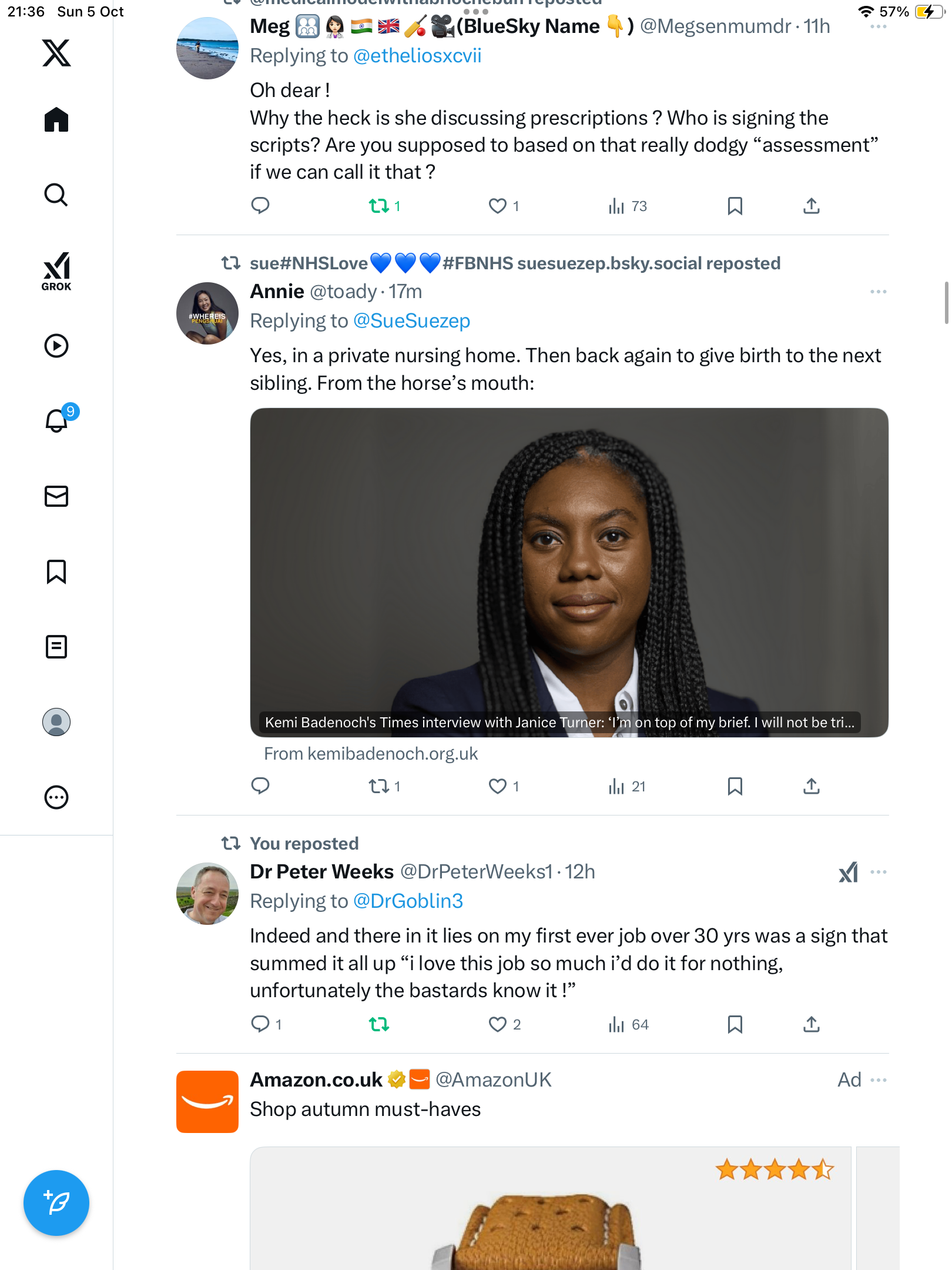Open the Grok sidebar icon

click(56, 272)
